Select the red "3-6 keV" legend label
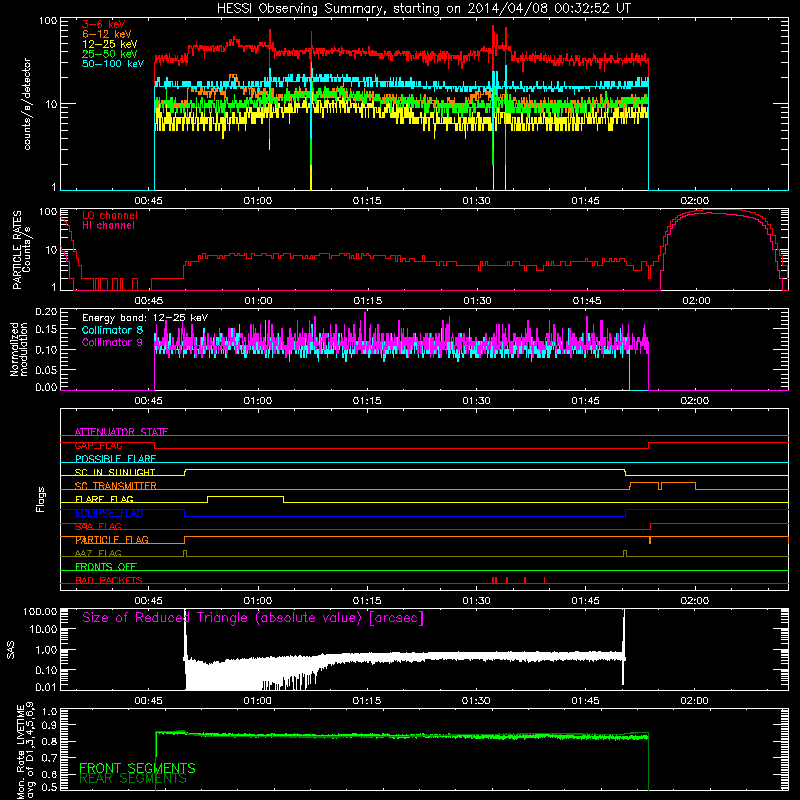Image resolution: width=800 pixels, height=800 pixels. point(104,24)
